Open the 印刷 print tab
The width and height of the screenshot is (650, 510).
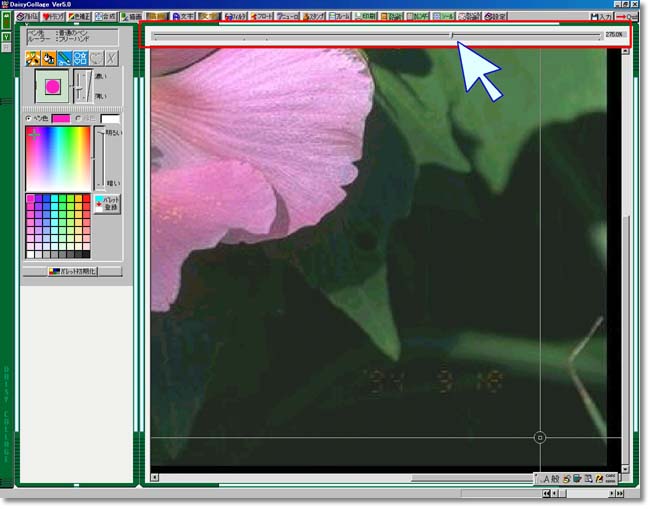pyautogui.click(x=366, y=17)
